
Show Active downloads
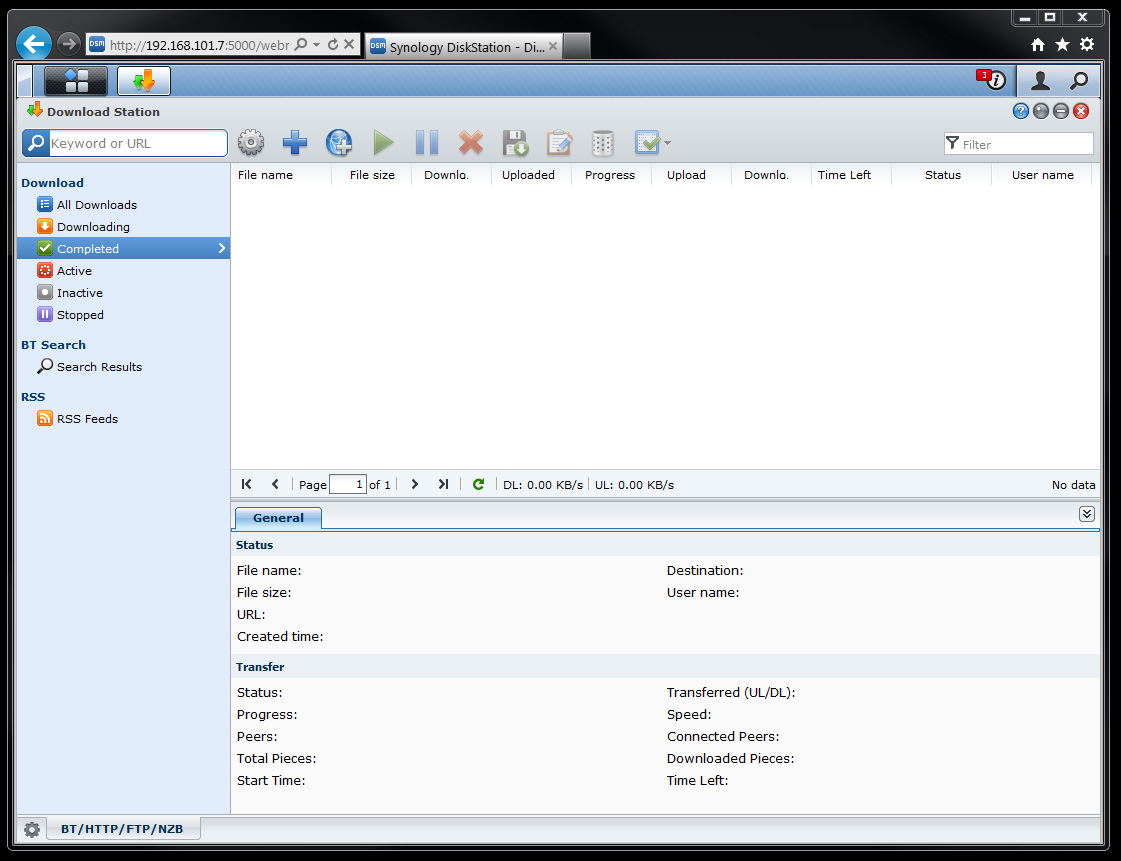[123, 270]
